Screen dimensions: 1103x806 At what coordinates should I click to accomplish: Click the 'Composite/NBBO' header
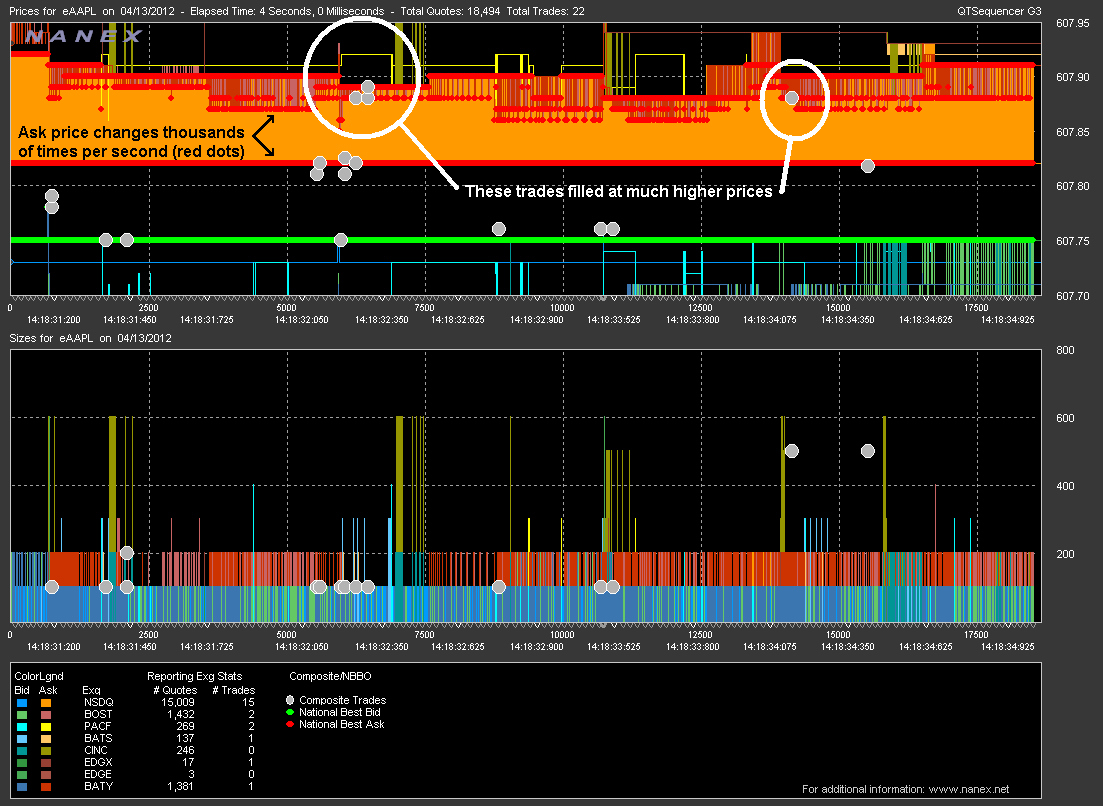[x=330, y=676]
